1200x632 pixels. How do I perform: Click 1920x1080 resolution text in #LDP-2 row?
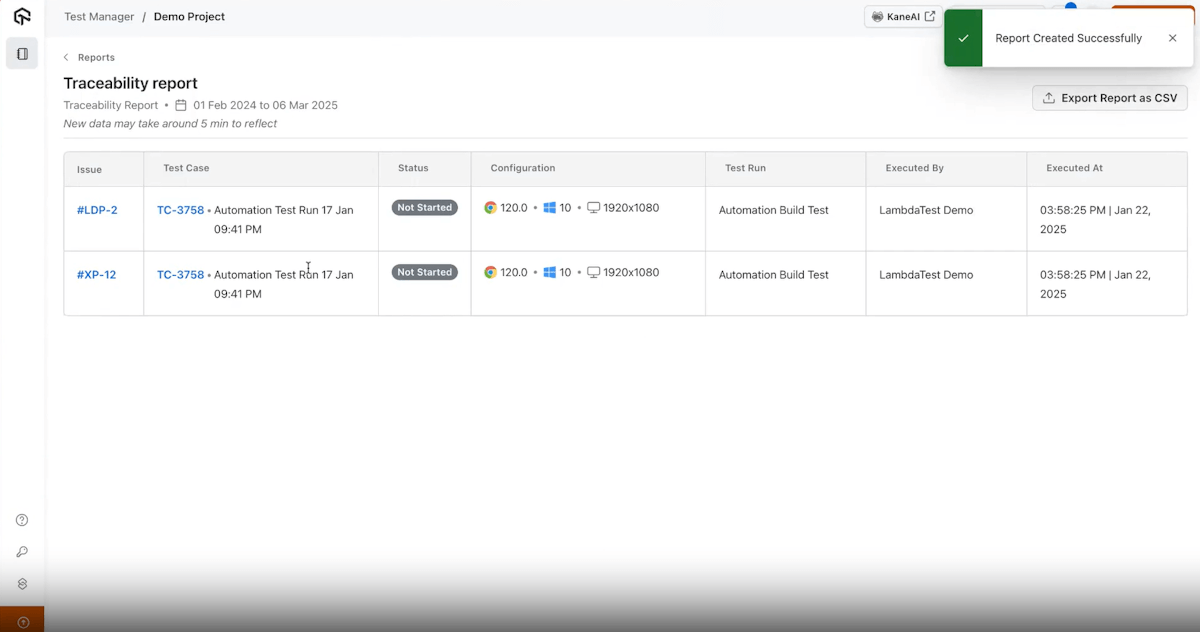[x=631, y=208]
